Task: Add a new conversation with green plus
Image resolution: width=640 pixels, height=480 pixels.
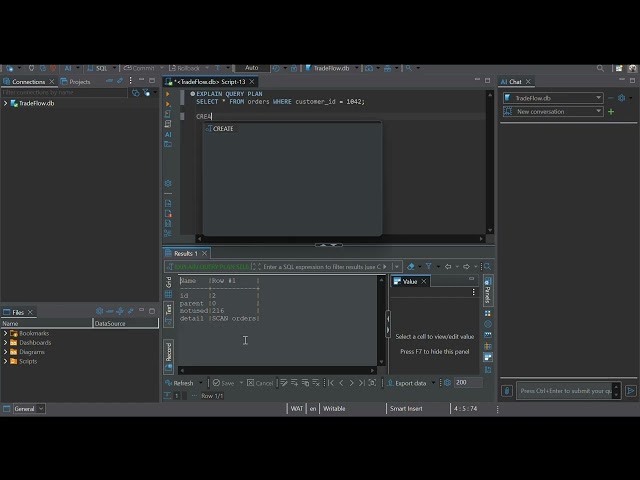Action: (x=611, y=111)
